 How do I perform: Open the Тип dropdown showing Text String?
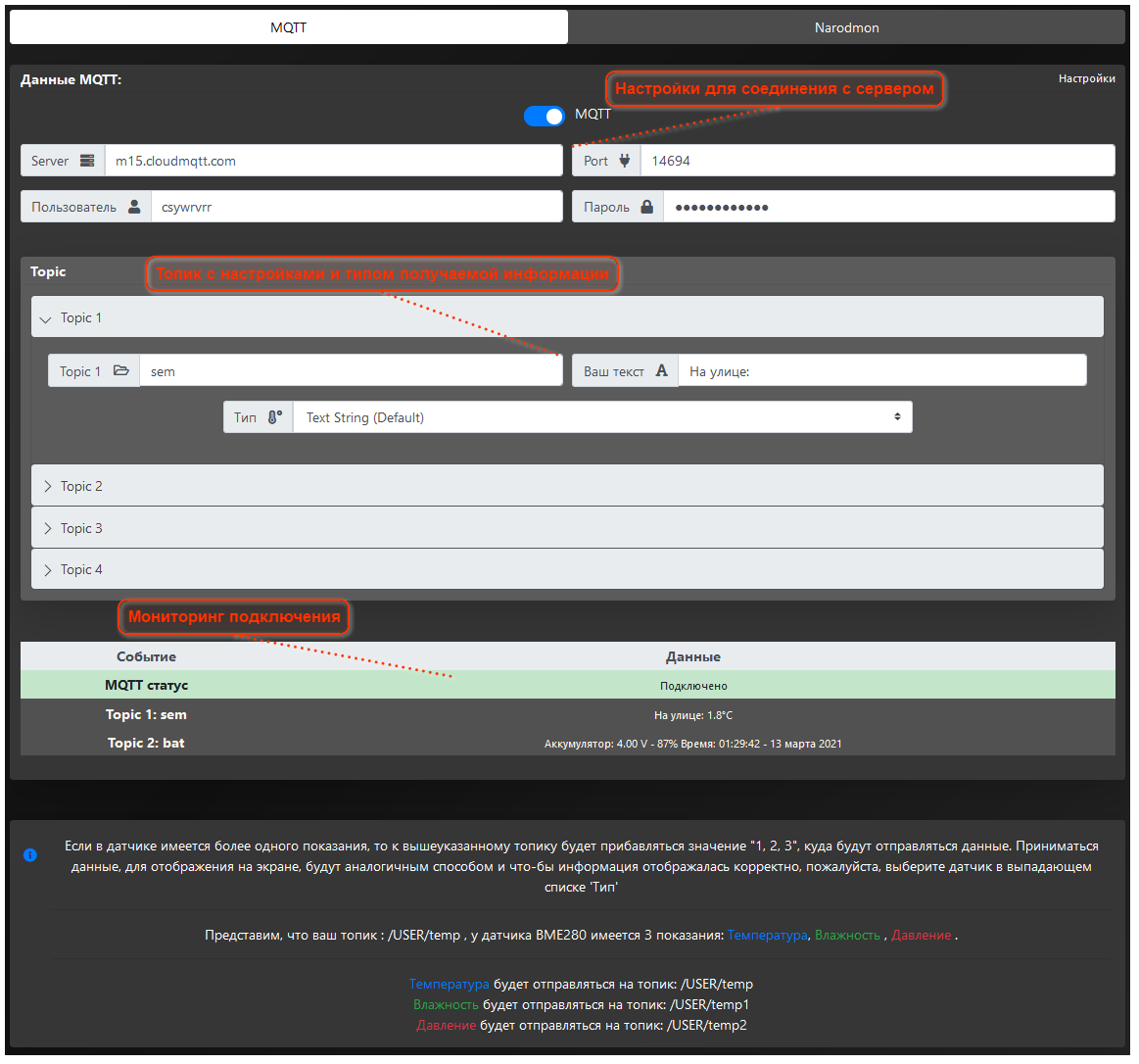pos(602,417)
